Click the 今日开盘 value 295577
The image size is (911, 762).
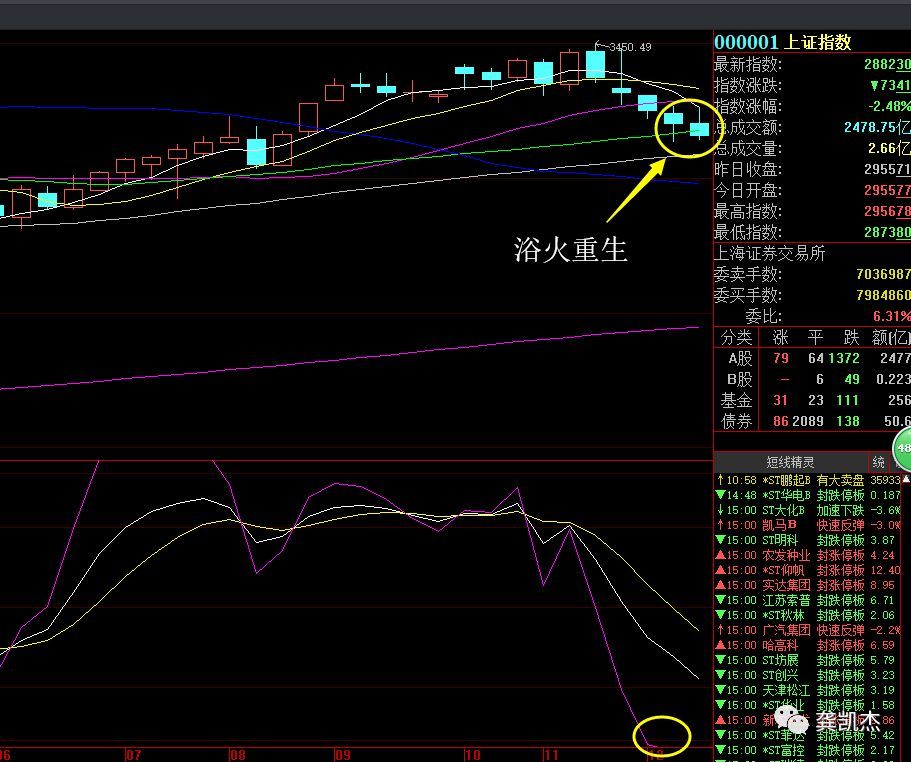[887, 190]
